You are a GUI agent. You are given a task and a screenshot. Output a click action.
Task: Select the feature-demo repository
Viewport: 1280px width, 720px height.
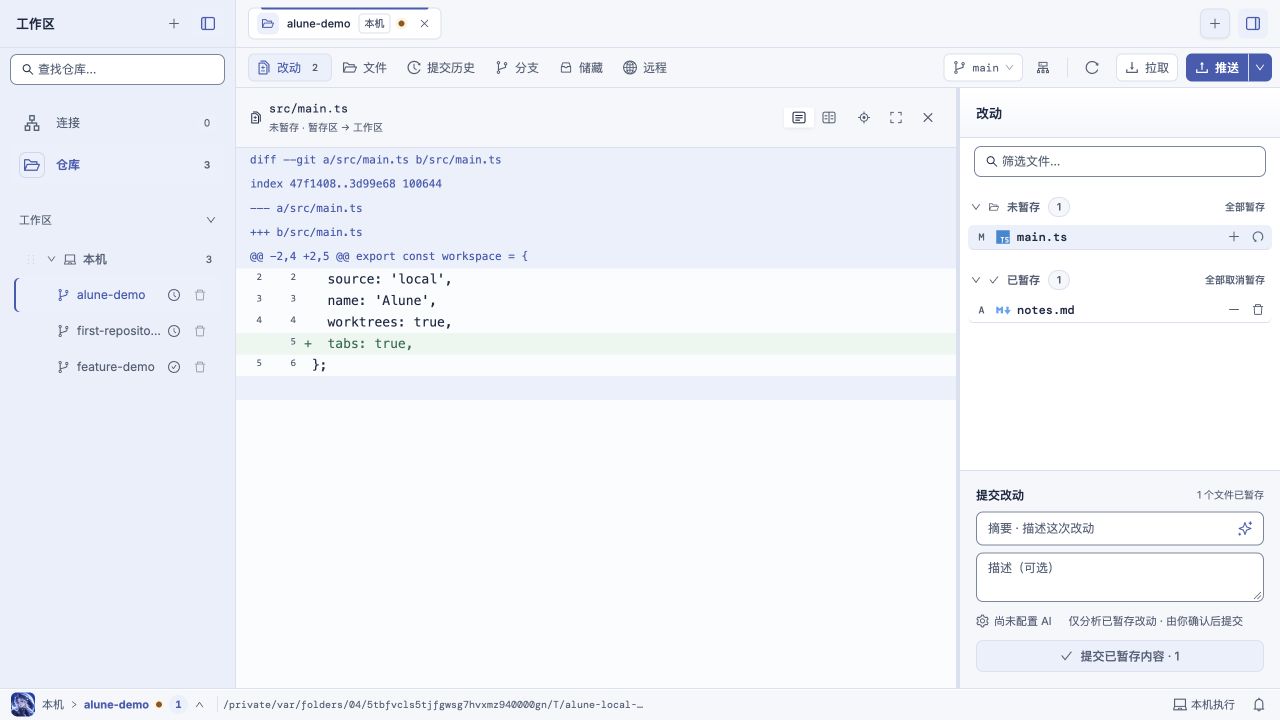[x=115, y=367]
